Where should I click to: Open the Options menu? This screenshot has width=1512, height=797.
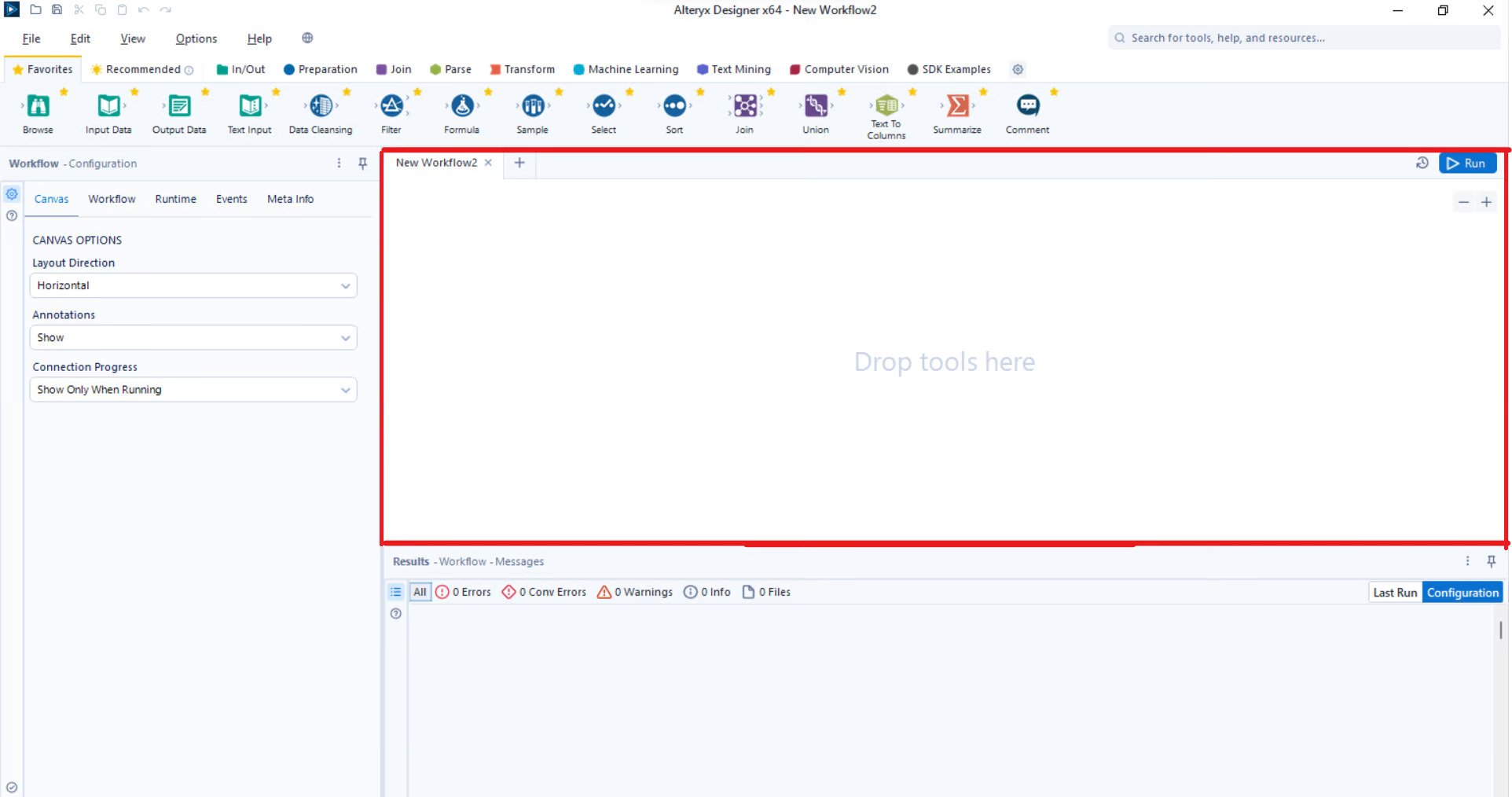click(196, 39)
